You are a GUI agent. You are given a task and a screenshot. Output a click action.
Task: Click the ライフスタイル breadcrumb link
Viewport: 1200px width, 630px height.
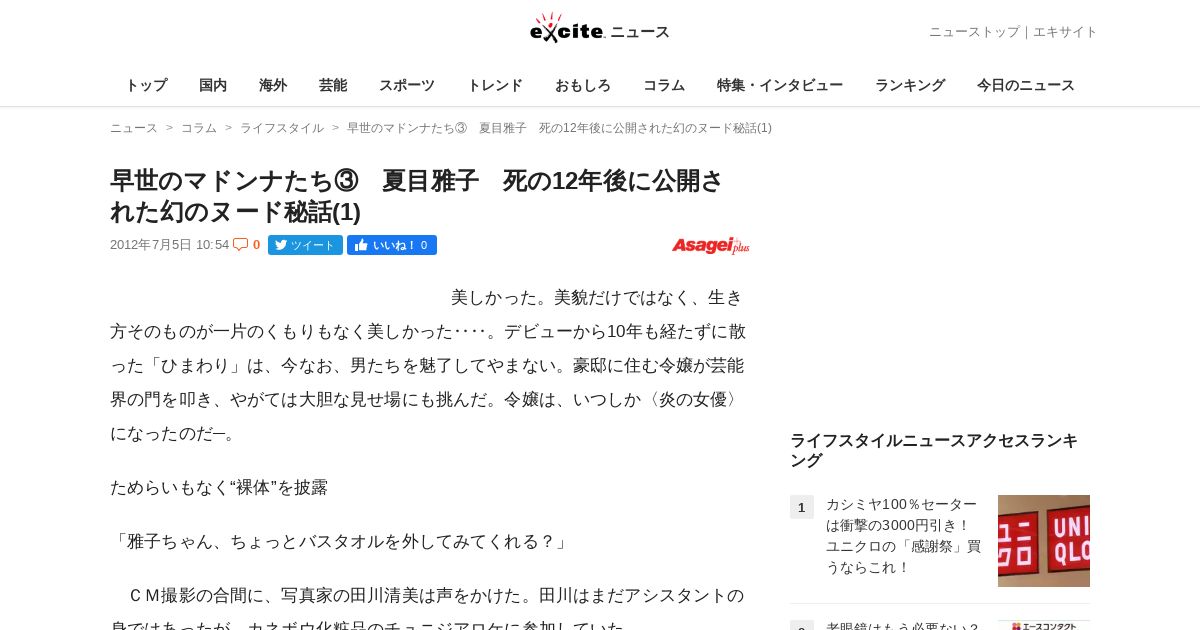coord(282,128)
